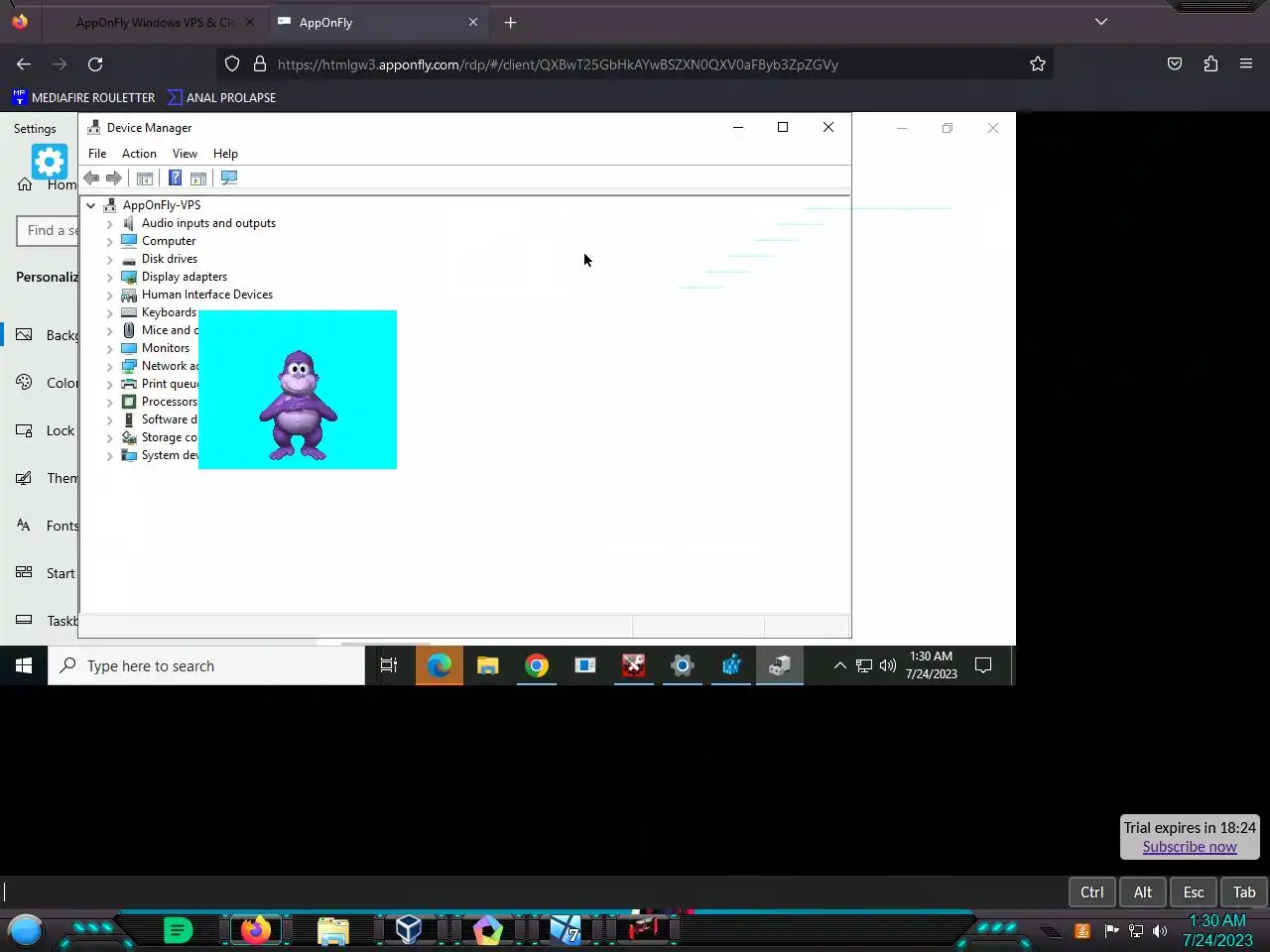Show hidden remote tray icons chevron
Viewport: 1270px width, 952px height.
pos(839,665)
